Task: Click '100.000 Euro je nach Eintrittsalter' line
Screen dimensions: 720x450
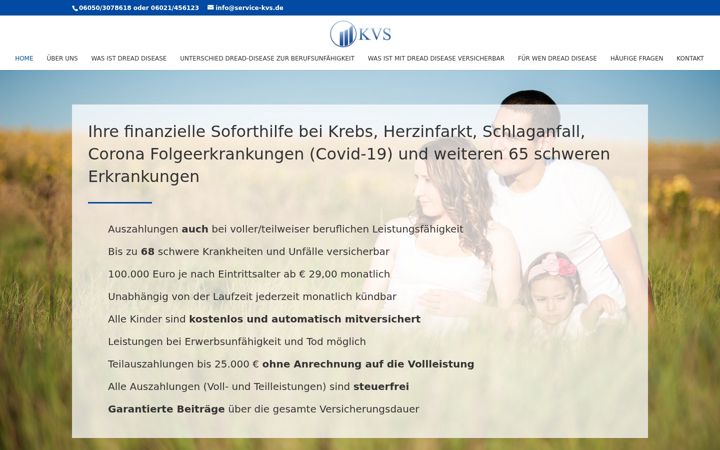Action: pyautogui.click(x=249, y=274)
